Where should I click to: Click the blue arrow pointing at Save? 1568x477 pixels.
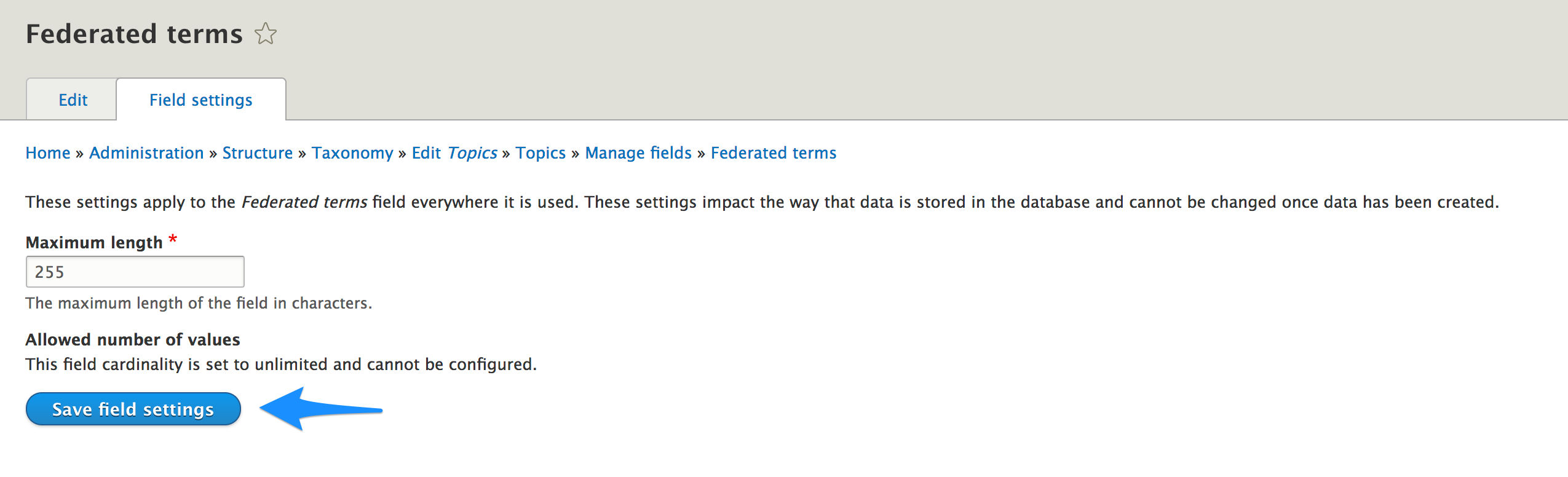pos(320,409)
